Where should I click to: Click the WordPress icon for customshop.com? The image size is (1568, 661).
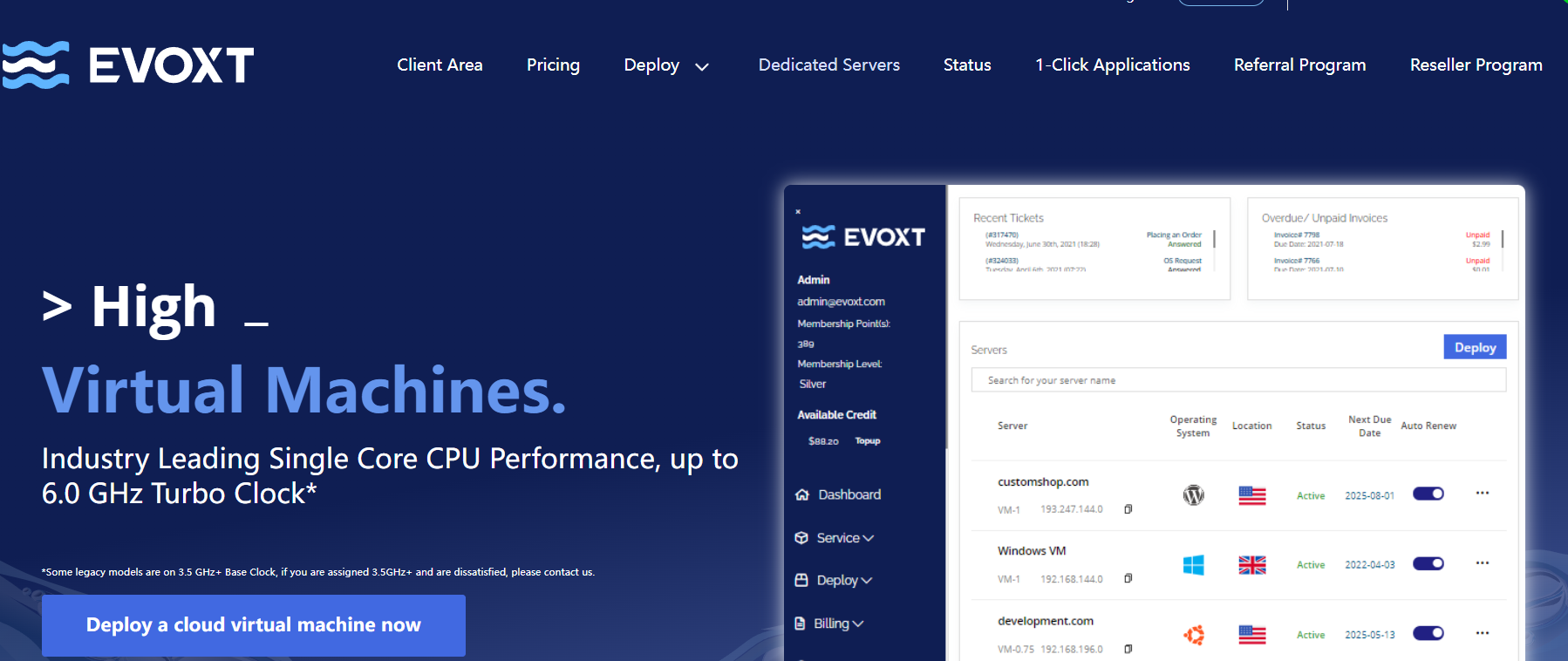click(1193, 495)
